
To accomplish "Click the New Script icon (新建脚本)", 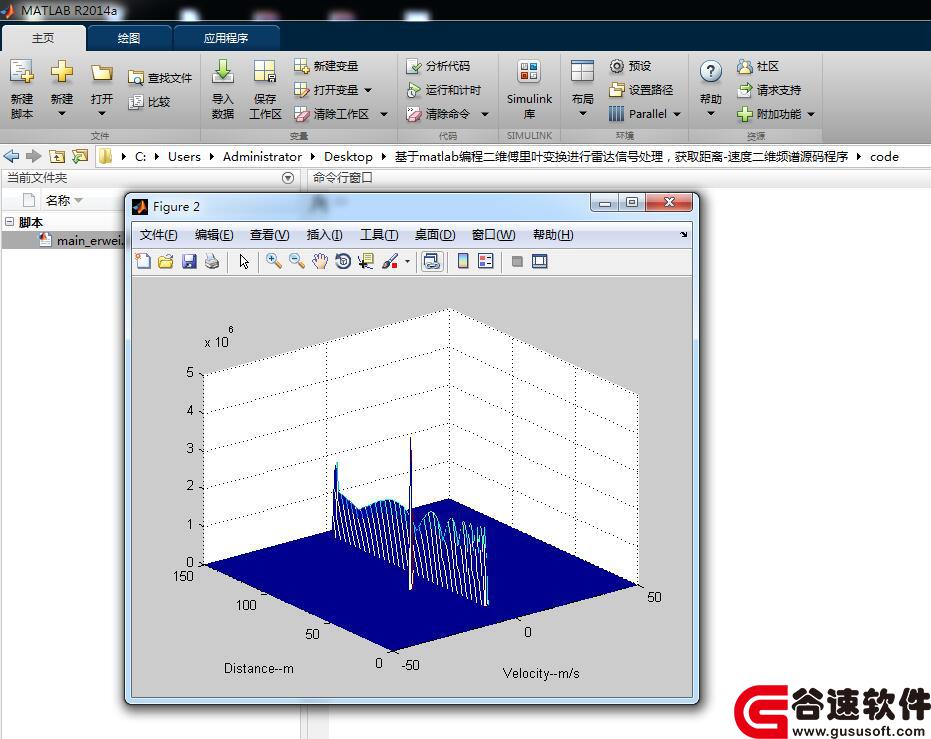I will 22,72.
